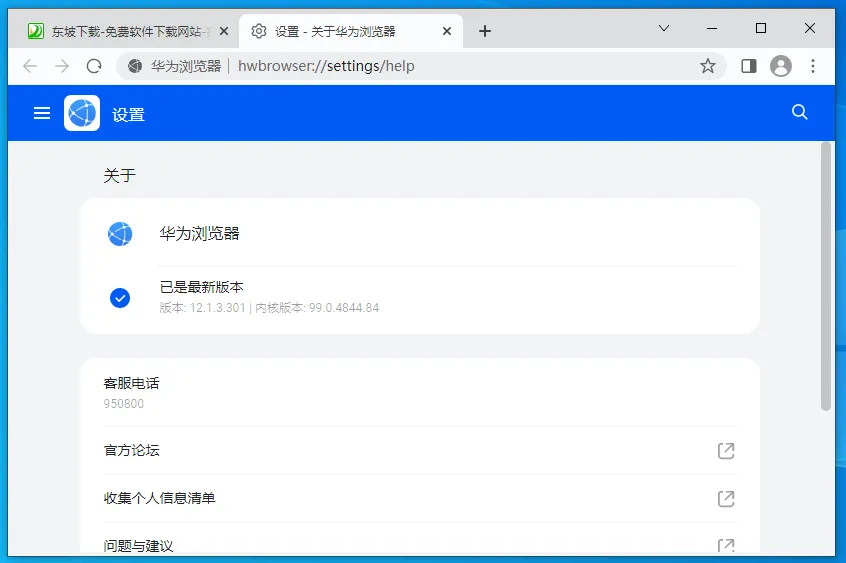Go forward with the forward arrow
Screen dimensions: 846x563
pos(63,66)
